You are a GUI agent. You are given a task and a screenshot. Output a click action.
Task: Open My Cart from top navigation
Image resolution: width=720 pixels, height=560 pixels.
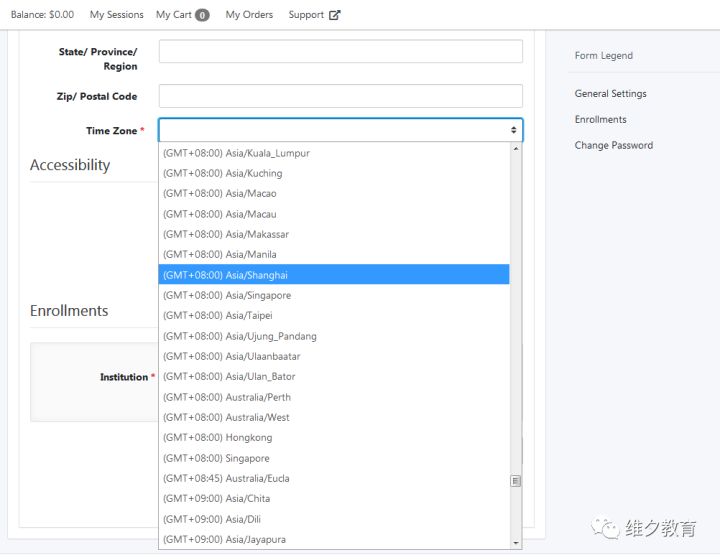174,15
